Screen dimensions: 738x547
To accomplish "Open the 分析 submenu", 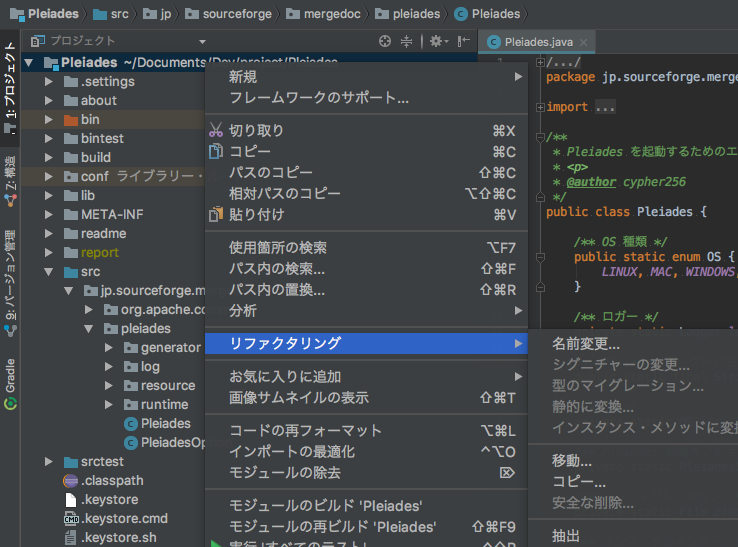I will point(366,311).
